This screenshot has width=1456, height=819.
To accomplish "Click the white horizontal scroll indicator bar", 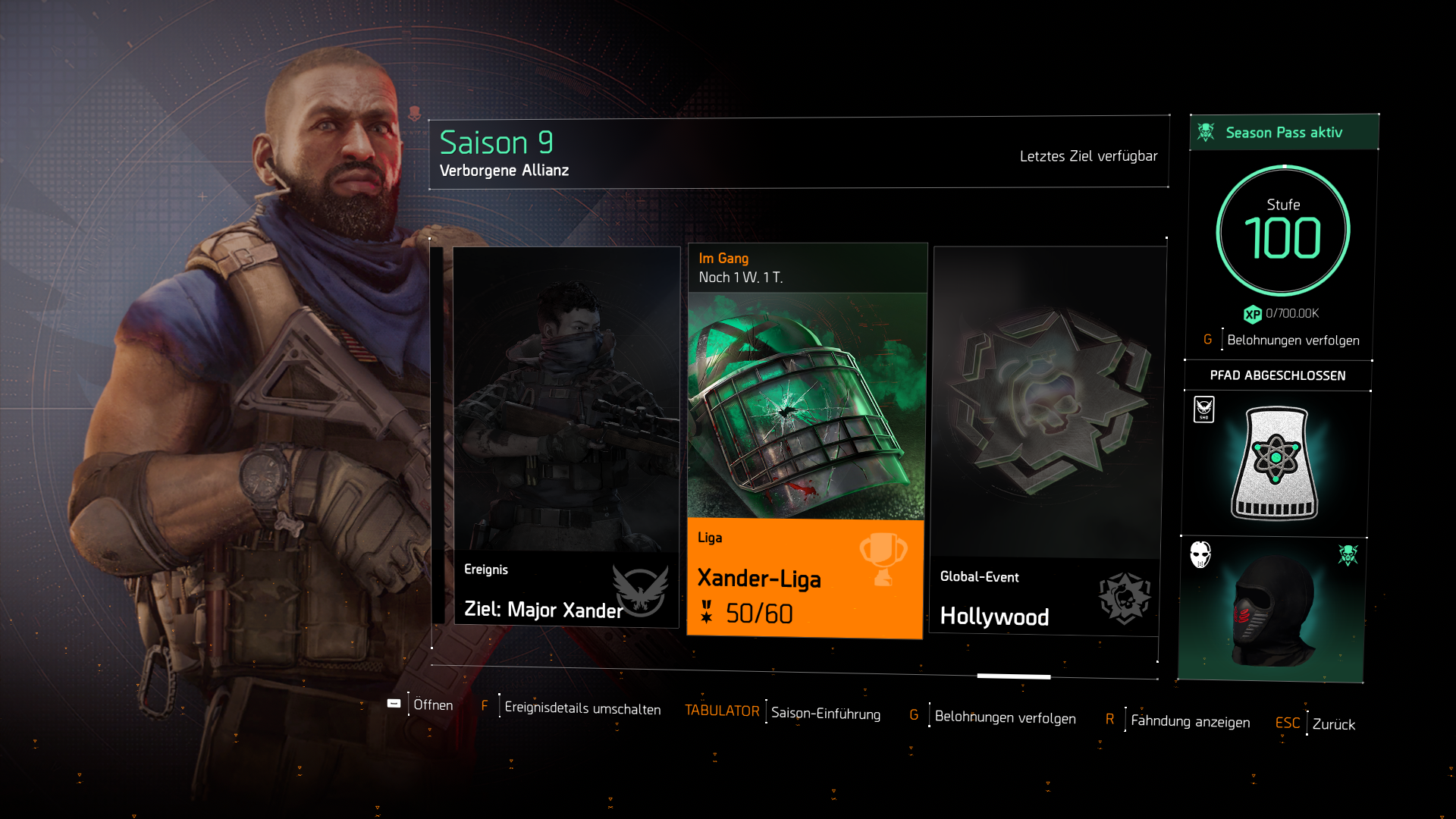I will (x=1014, y=676).
